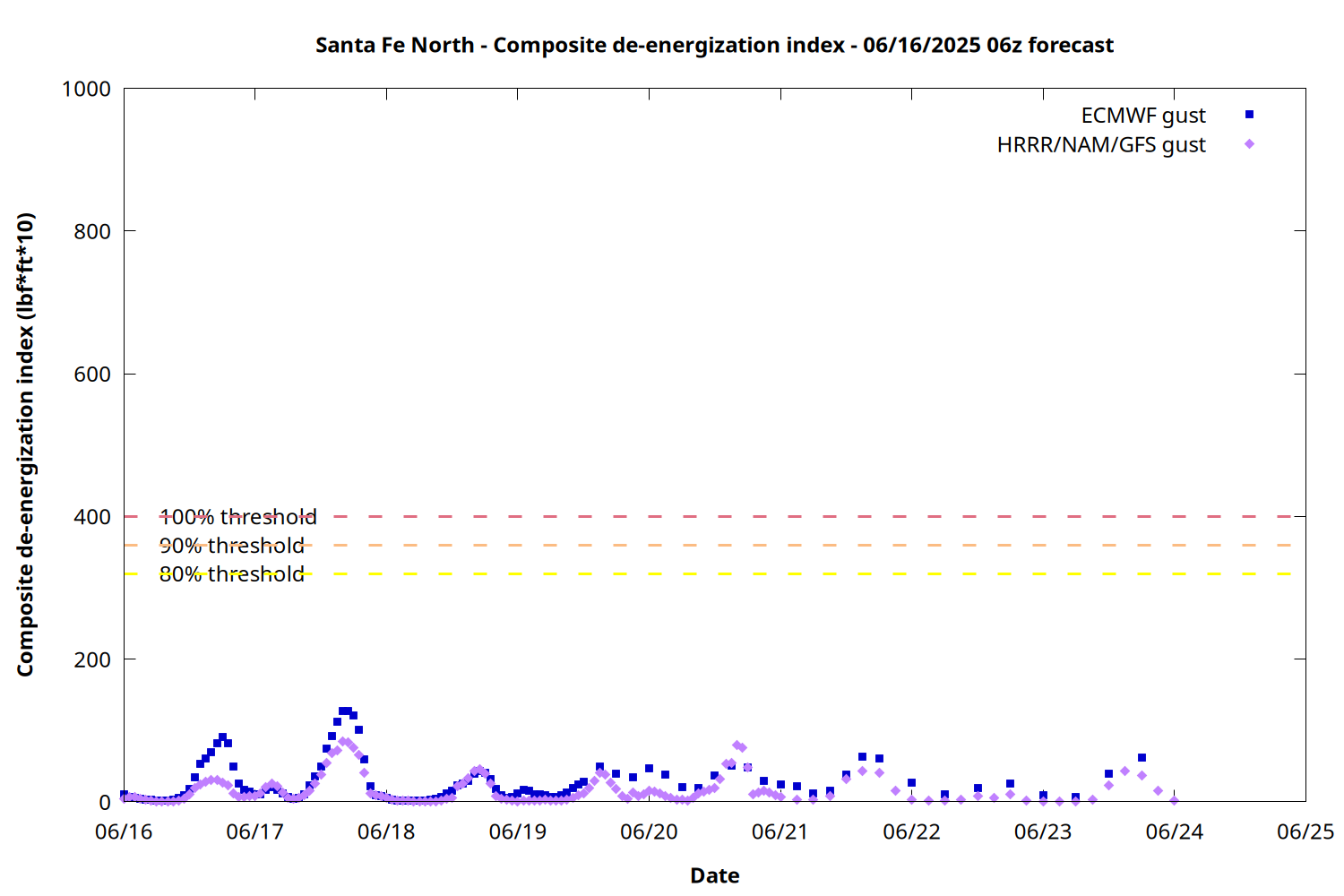Click the y-axis value 600
This screenshot has height=896, width=1344.
[92, 375]
